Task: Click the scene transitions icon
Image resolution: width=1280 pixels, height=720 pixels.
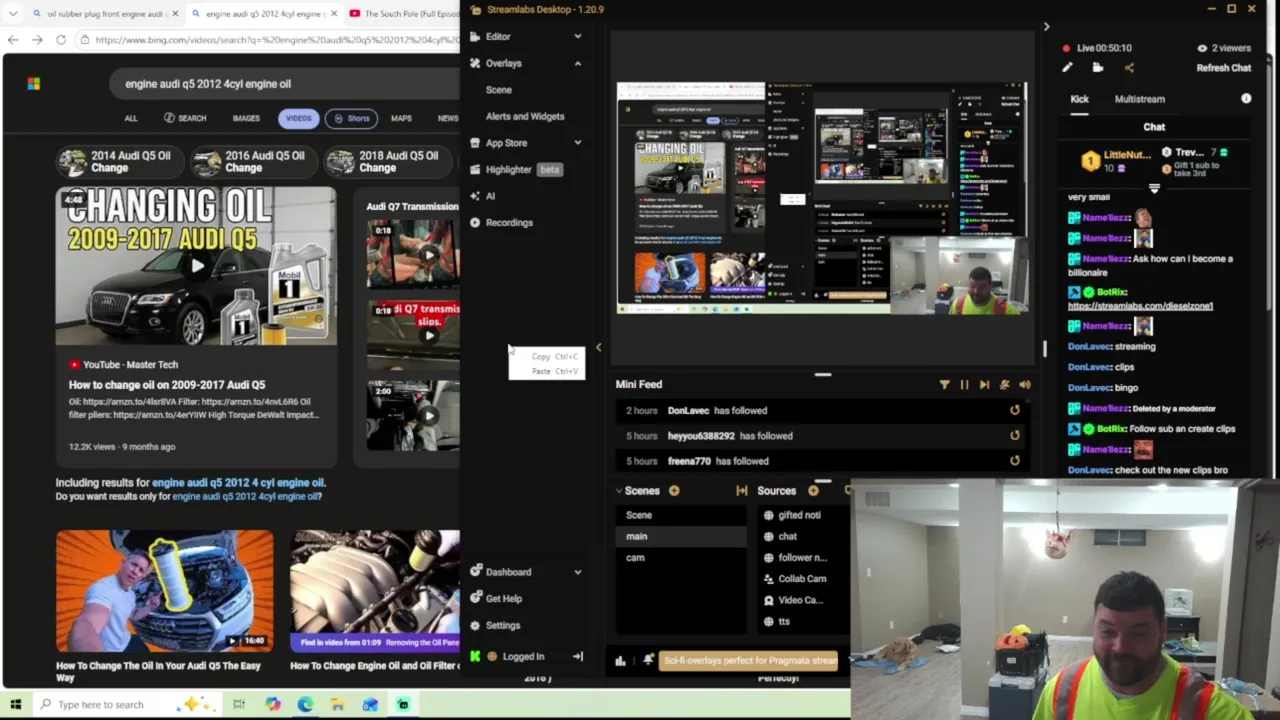Action: coord(741,491)
